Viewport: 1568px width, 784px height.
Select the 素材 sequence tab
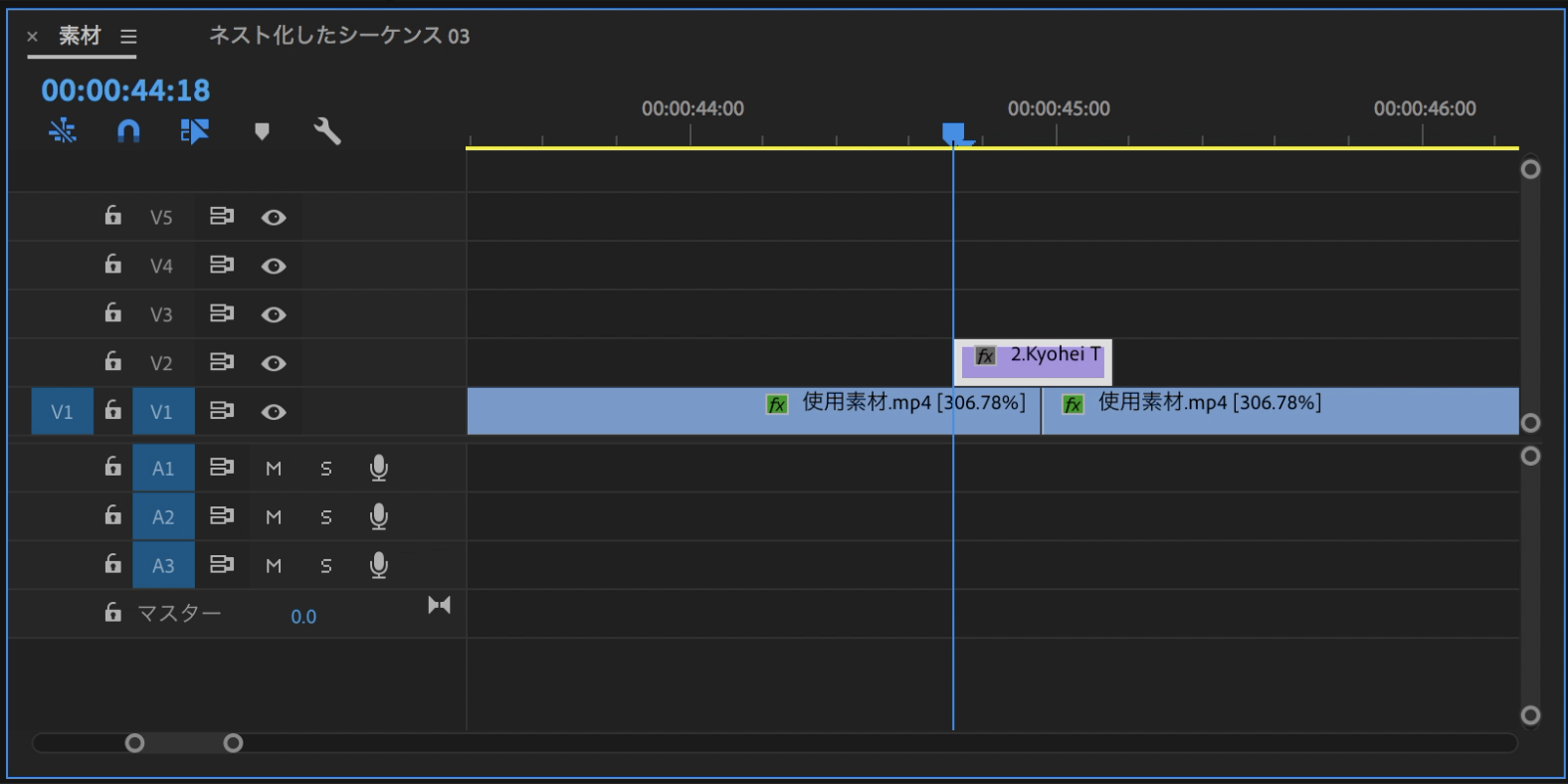pyautogui.click(x=80, y=37)
